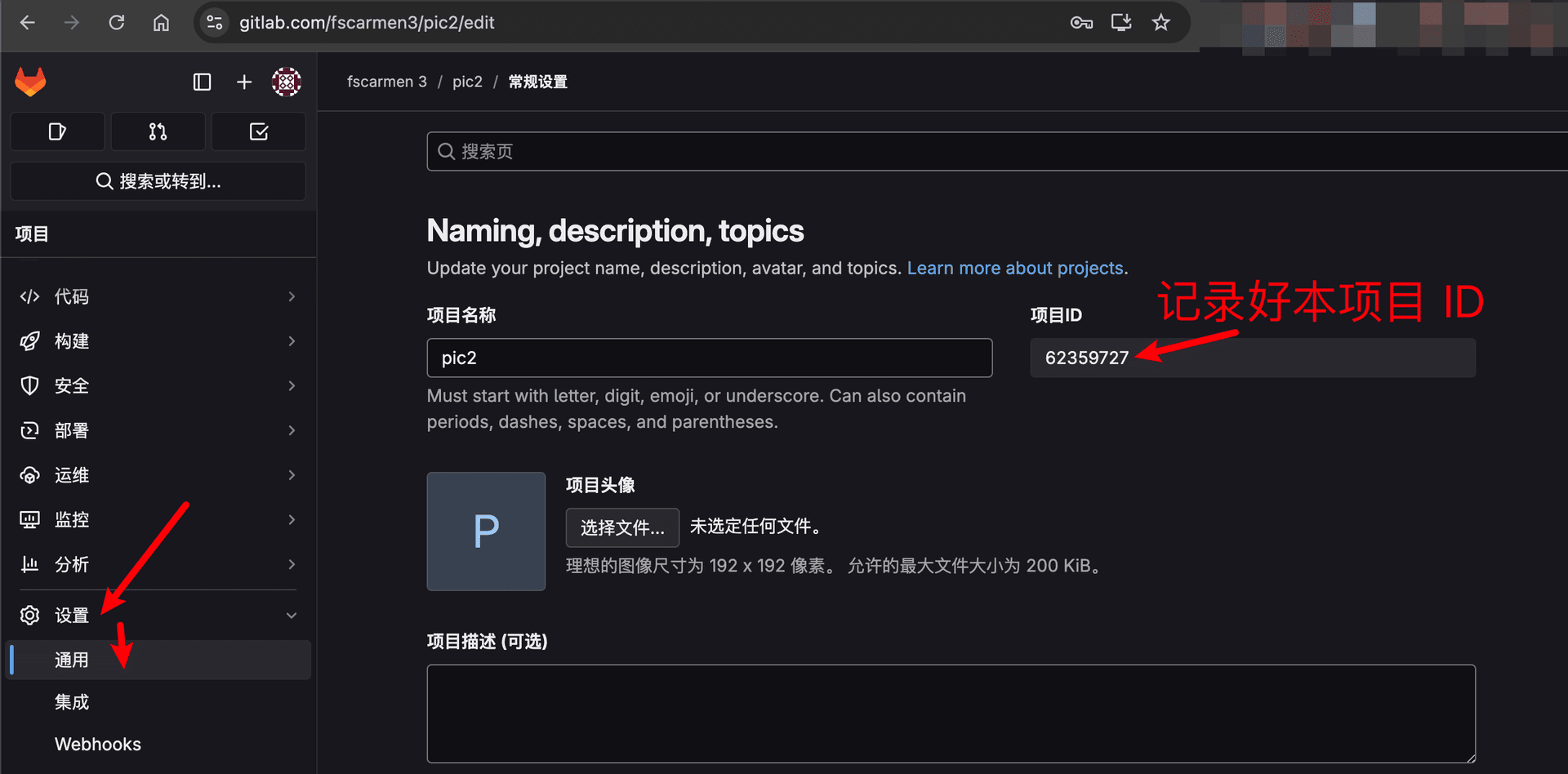Reload the page in browser
This screenshot has height=774, width=1568.
tap(117, 22)
